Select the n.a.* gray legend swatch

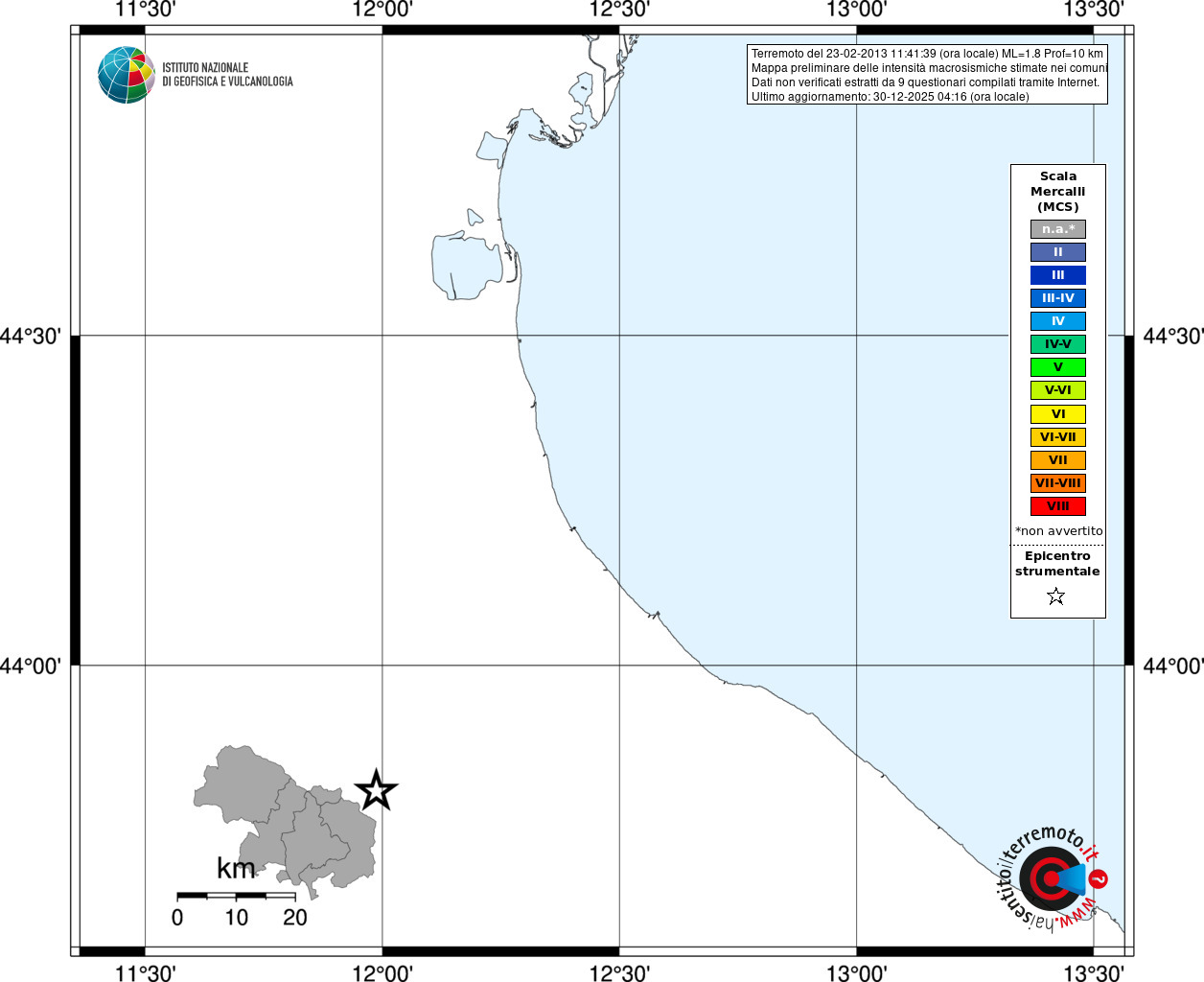point(1058,229)
